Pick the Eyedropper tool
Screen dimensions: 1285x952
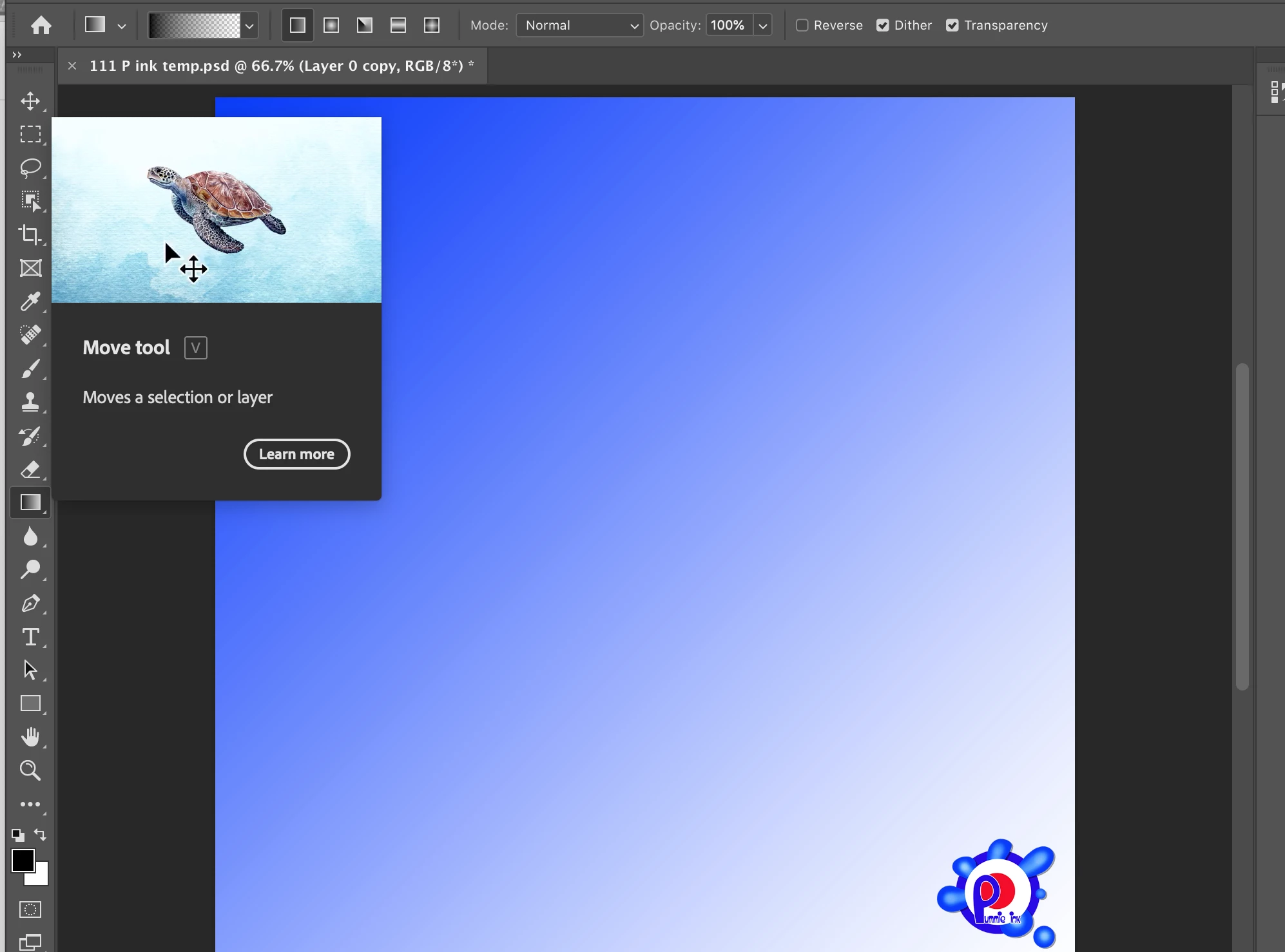(30, 301)
